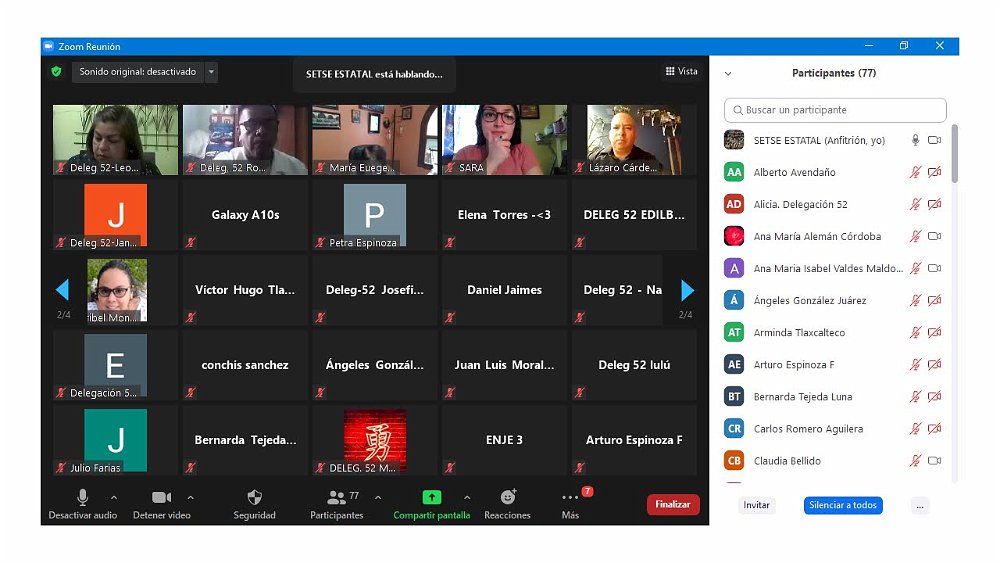Expand audio options chevron beside microphone
Screen dimensions: 1000x563
click(113, 497)
